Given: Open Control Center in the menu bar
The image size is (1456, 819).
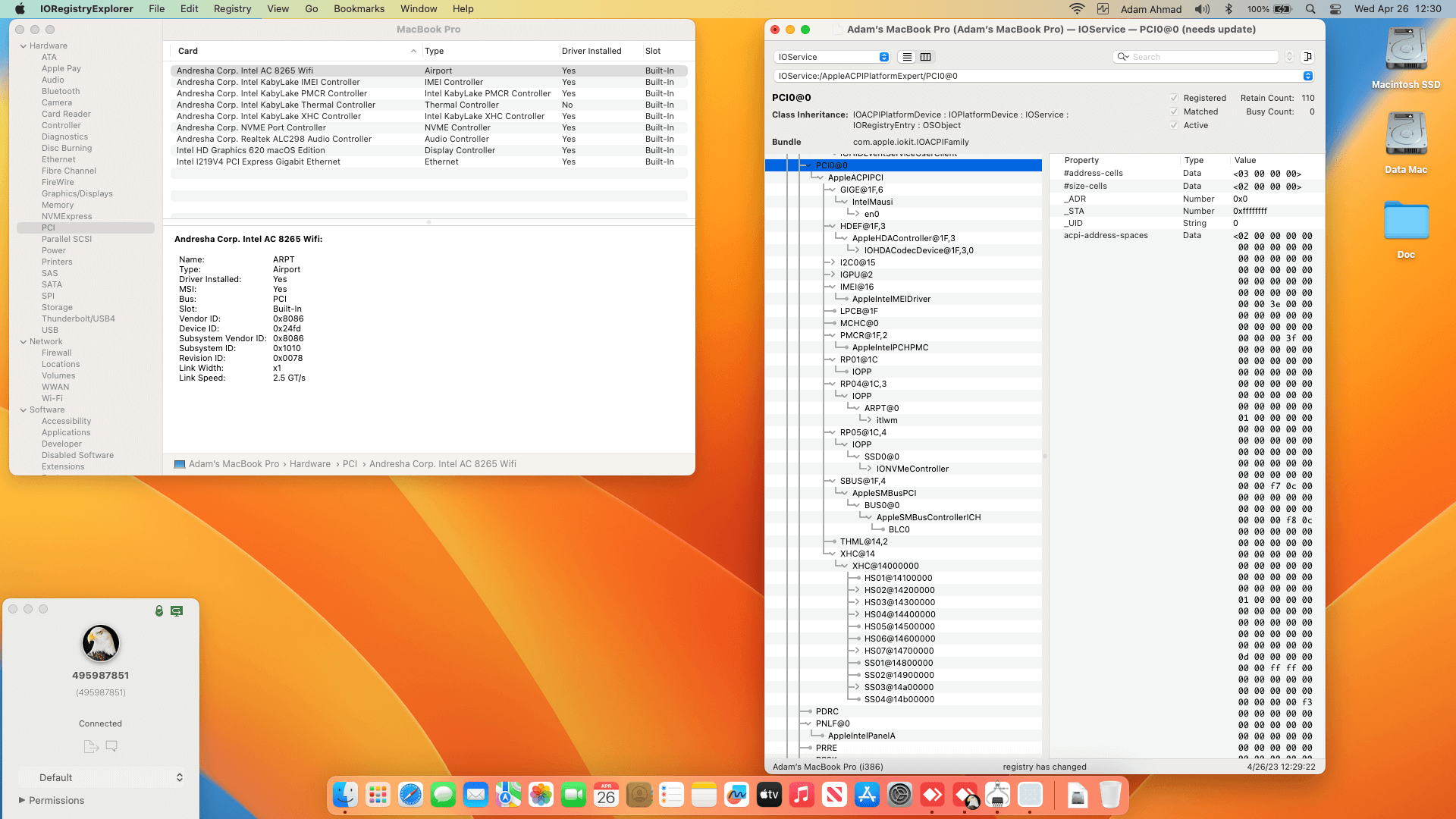Looking at the screenshot, I should point(1335,9).
